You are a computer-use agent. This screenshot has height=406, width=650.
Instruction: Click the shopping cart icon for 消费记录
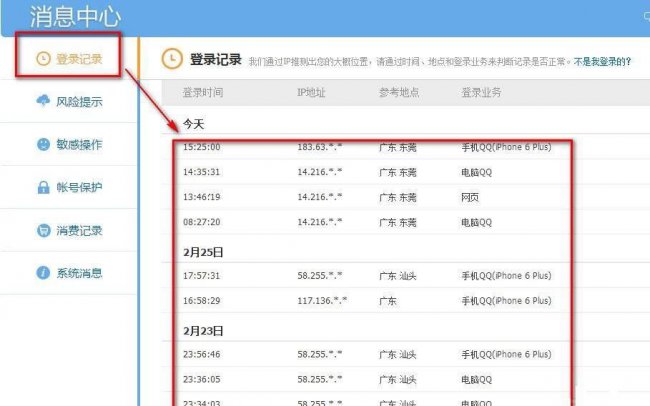43,230
